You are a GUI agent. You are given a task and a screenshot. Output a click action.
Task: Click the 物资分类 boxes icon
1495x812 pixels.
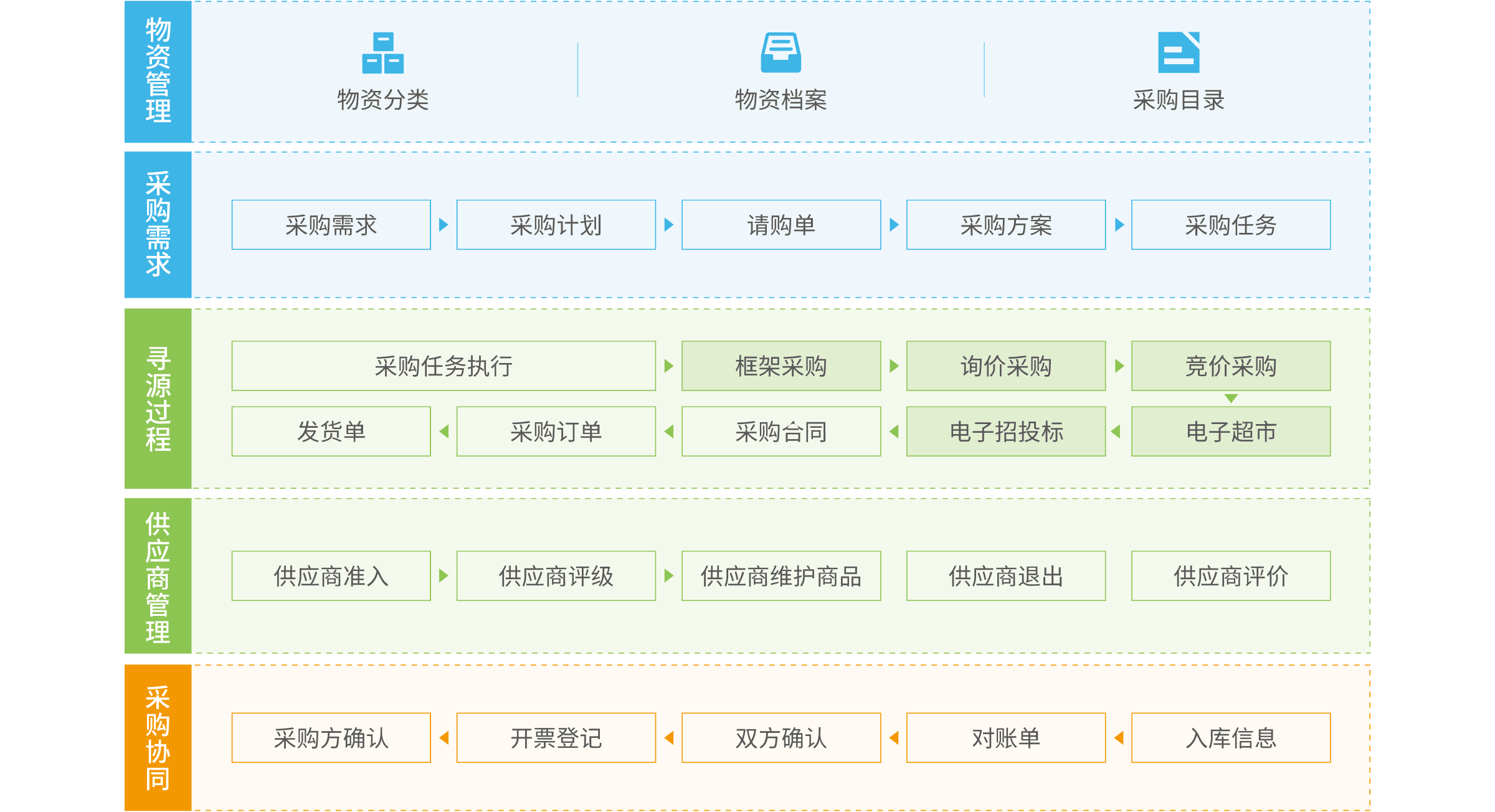pos(382,53)
